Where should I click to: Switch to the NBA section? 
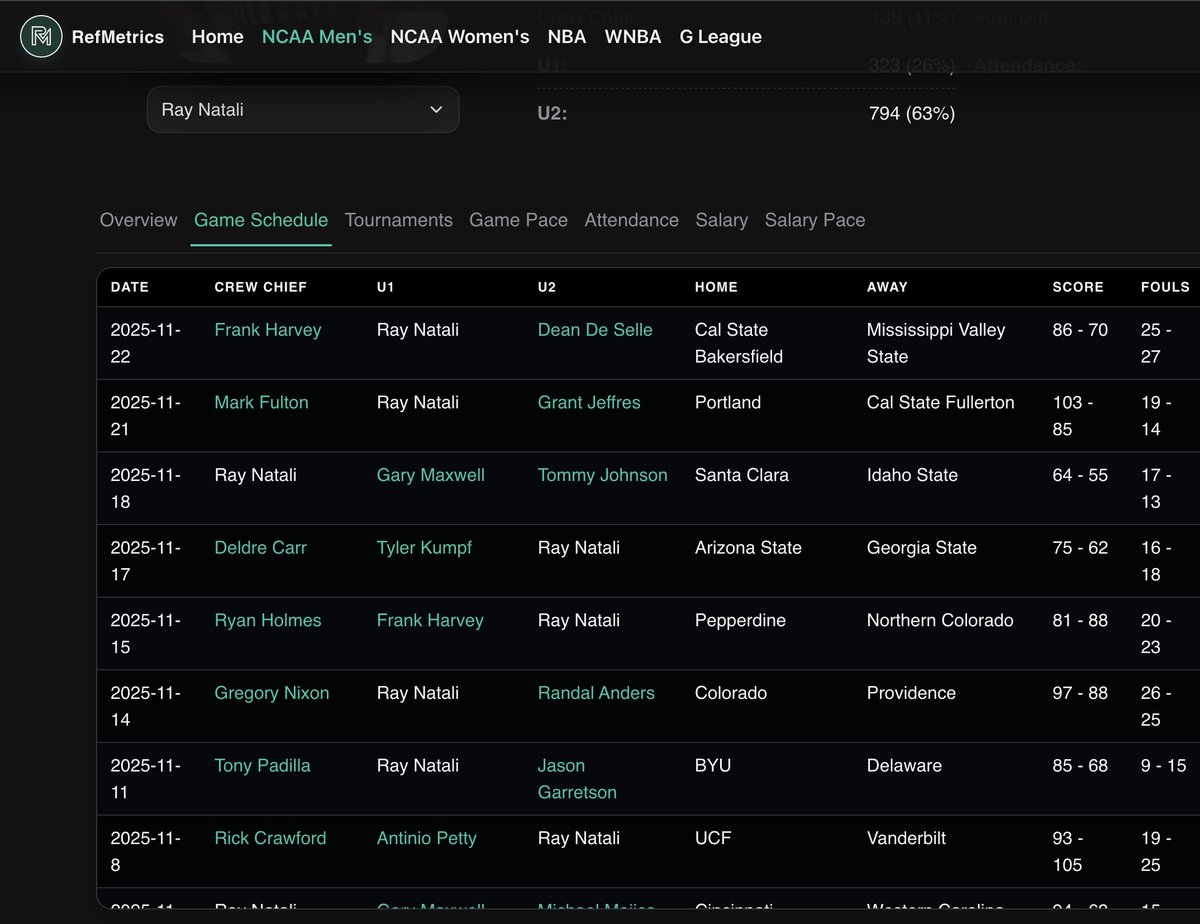(567, 37)
